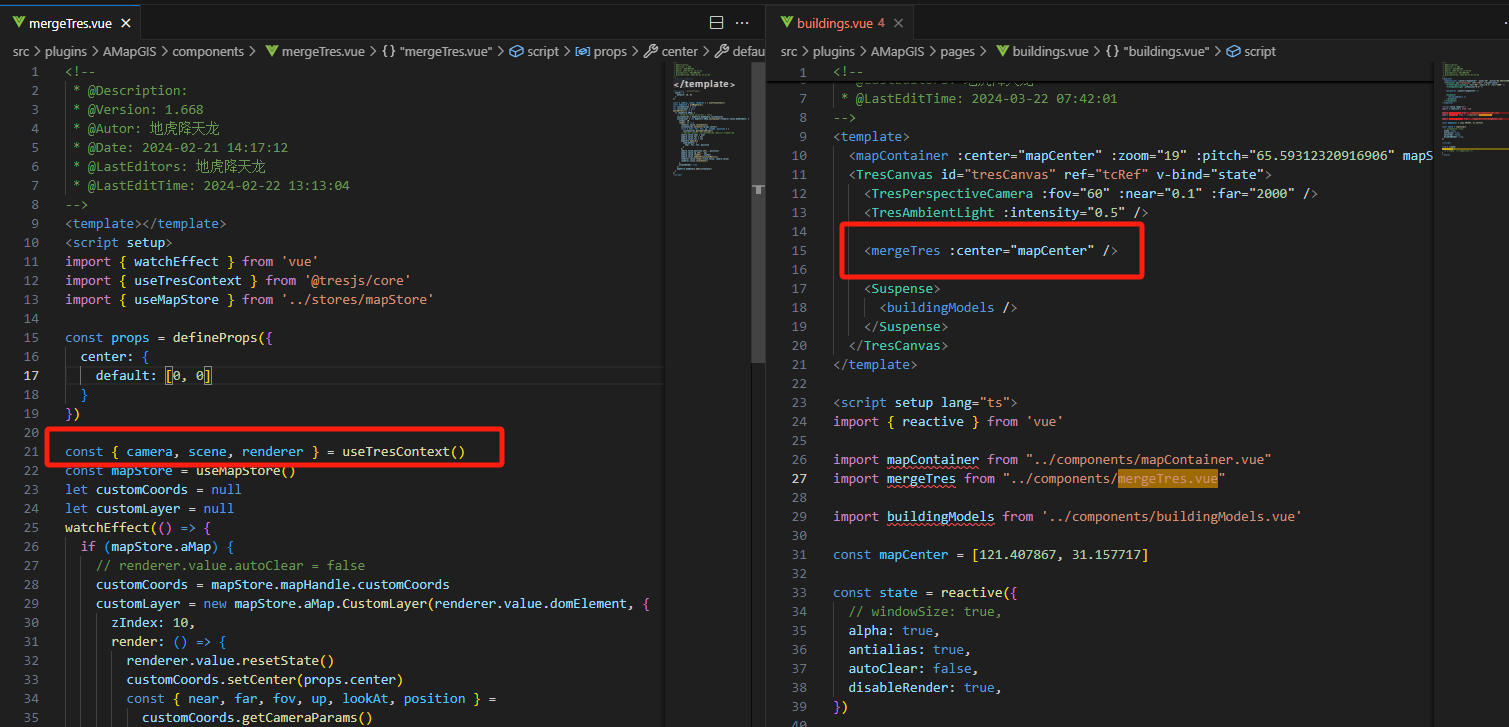Screen dimensions: 1509x727
Task: Select 'components' in left breadcrumb
Action: coord(208,51)
